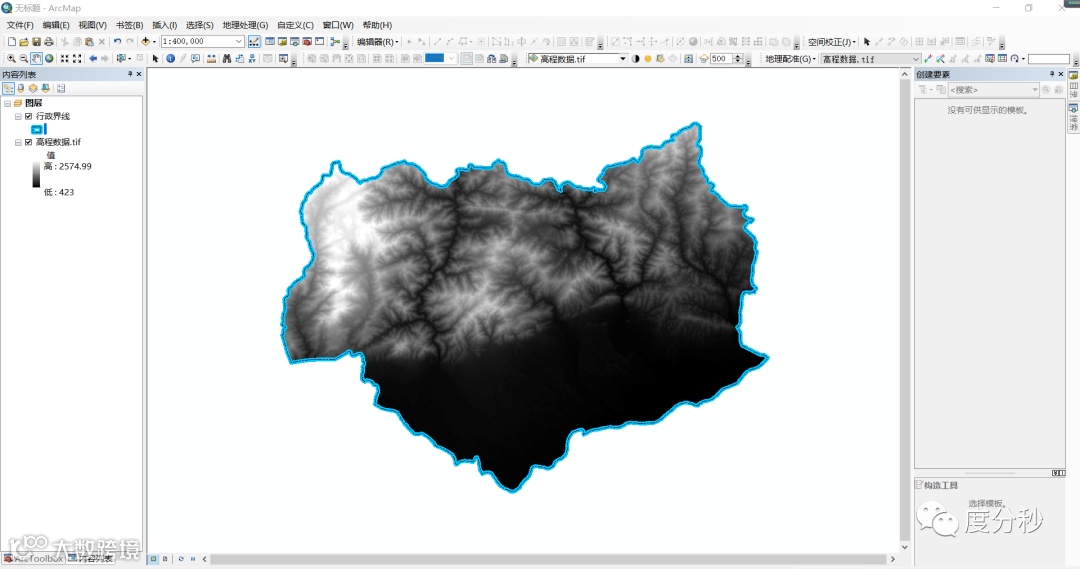
Task: Open the 视图(V) menu
Action: tap(92, 25)
